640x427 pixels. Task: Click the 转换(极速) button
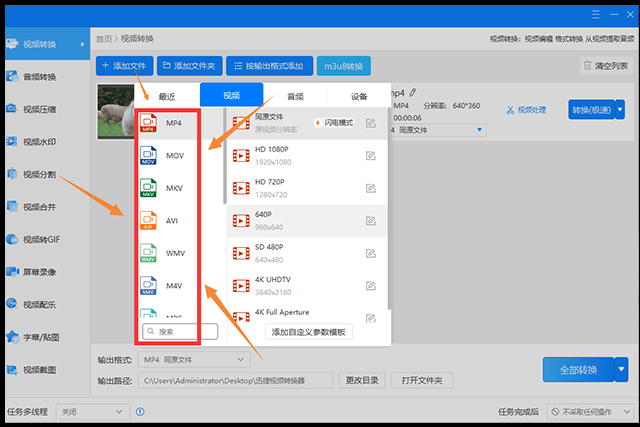591,109
